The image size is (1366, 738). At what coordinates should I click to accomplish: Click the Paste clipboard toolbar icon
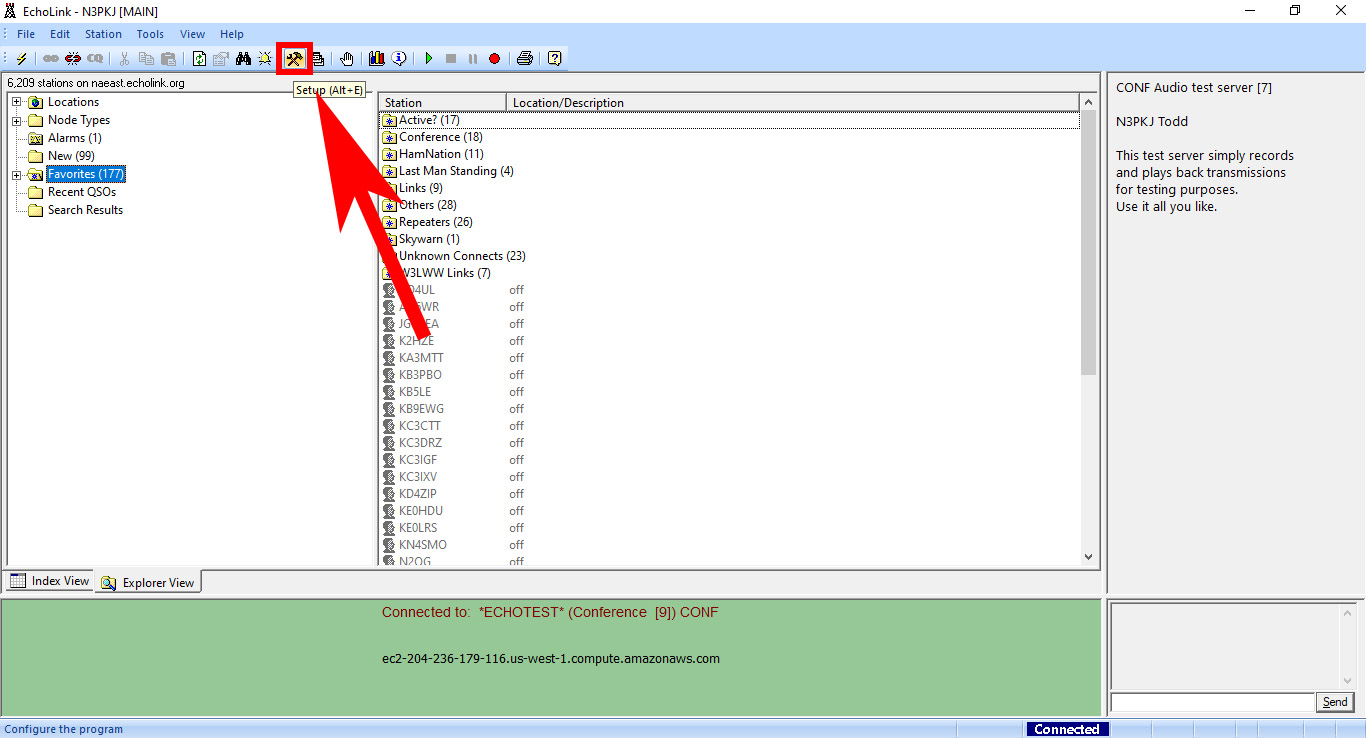point(168,59)
